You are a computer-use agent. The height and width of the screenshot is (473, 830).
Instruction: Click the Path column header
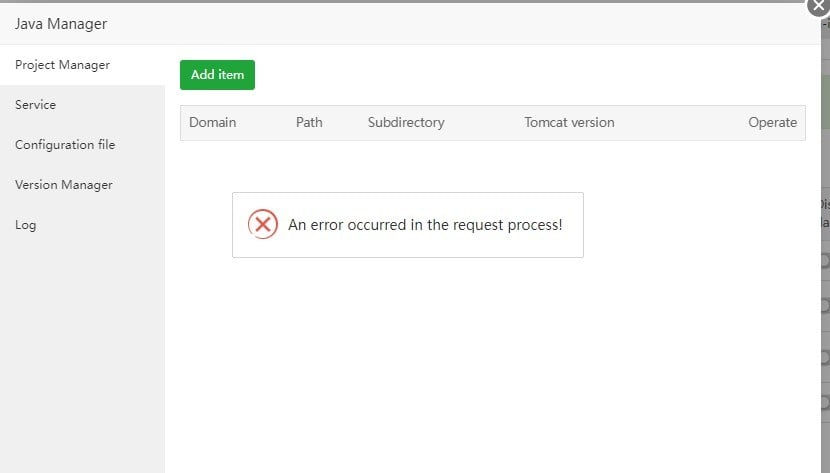tap(309, 123)
